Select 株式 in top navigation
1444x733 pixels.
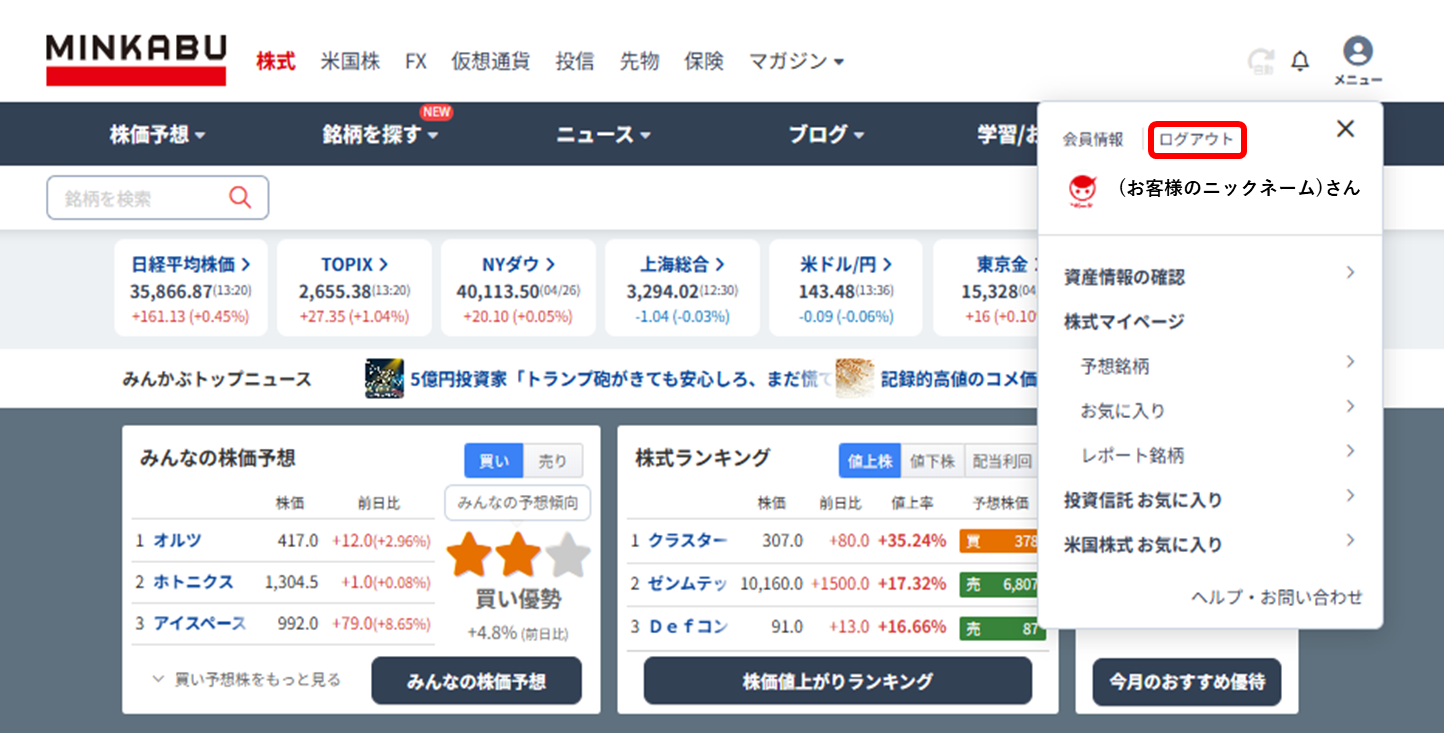(276, 61)
